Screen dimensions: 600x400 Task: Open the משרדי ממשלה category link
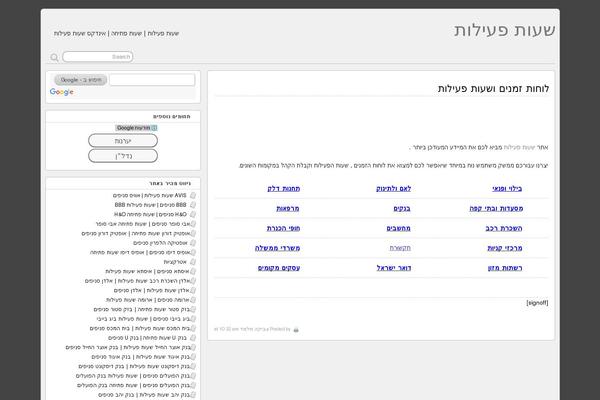277,248
